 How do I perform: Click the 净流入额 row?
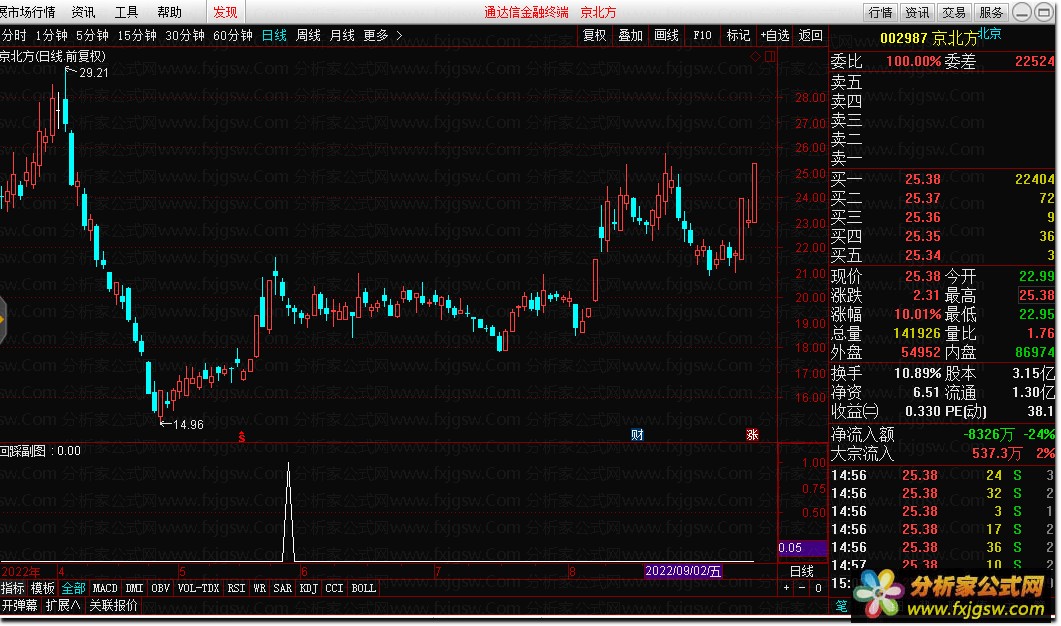coord(943,434)
